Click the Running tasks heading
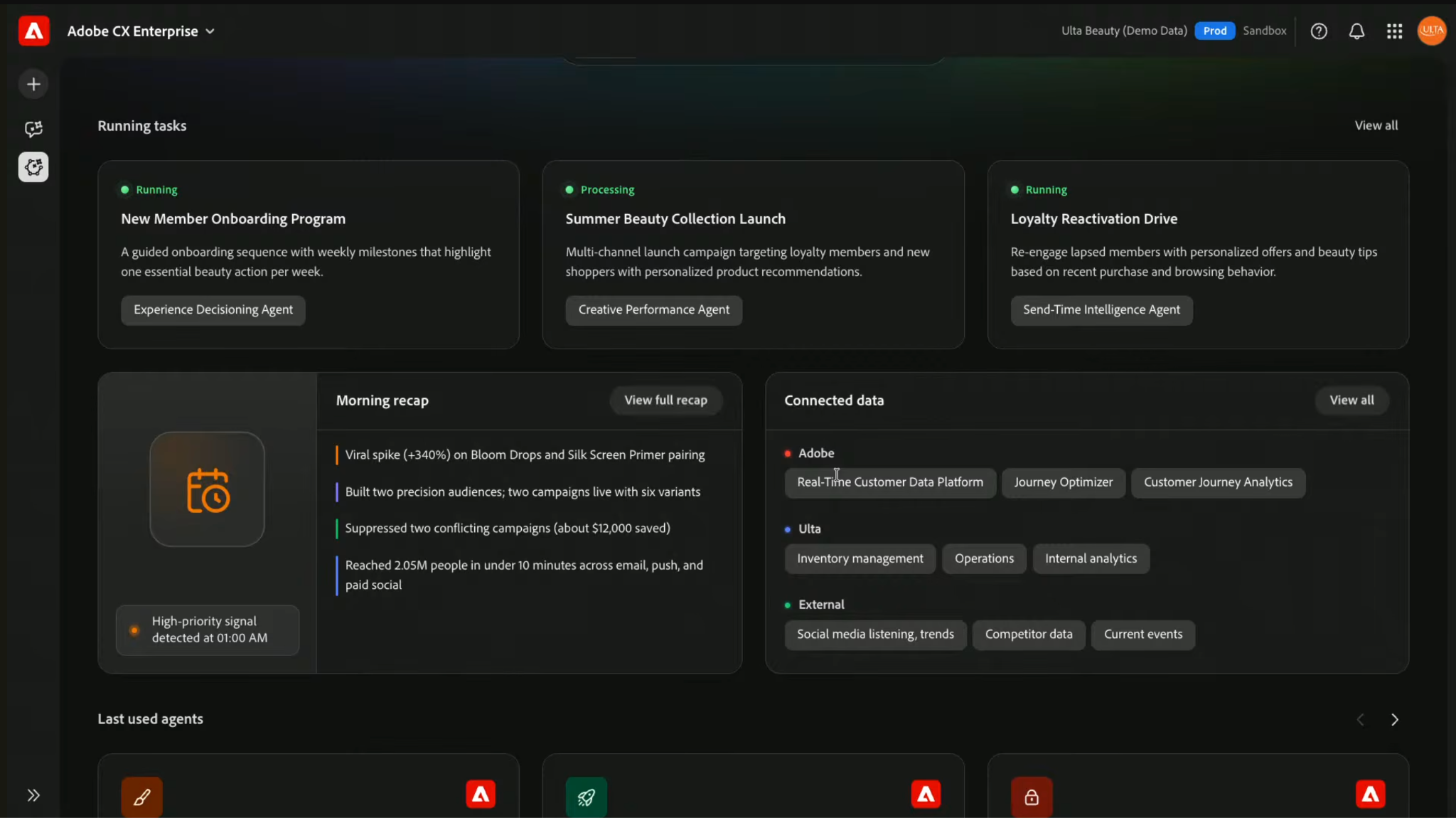This screenshot has width=1456, height=818. coord(141,126)
